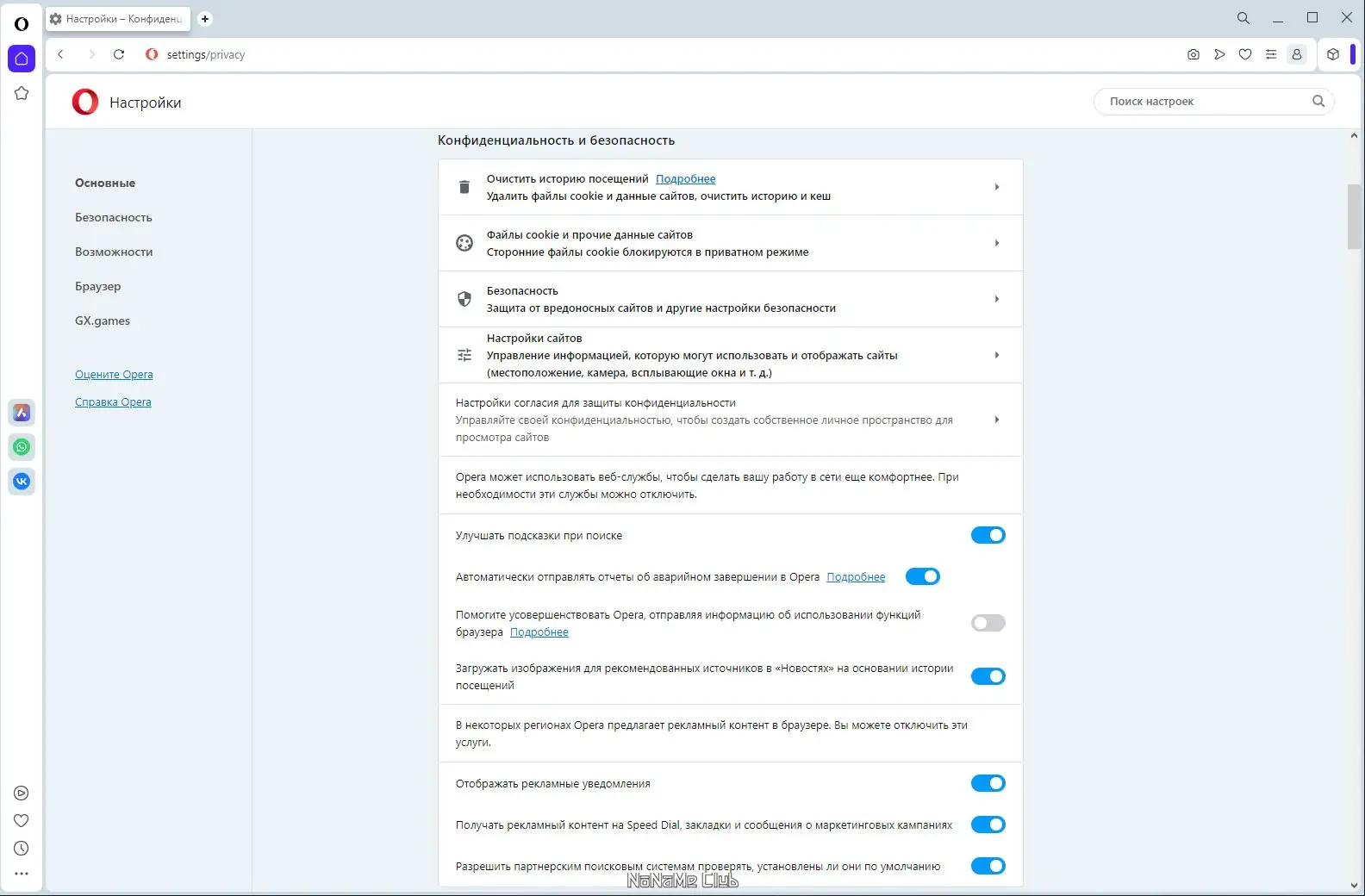Expand Файлы cookie и прочие данные arrow
The image size is (1365, 896).
click(997, 243)
